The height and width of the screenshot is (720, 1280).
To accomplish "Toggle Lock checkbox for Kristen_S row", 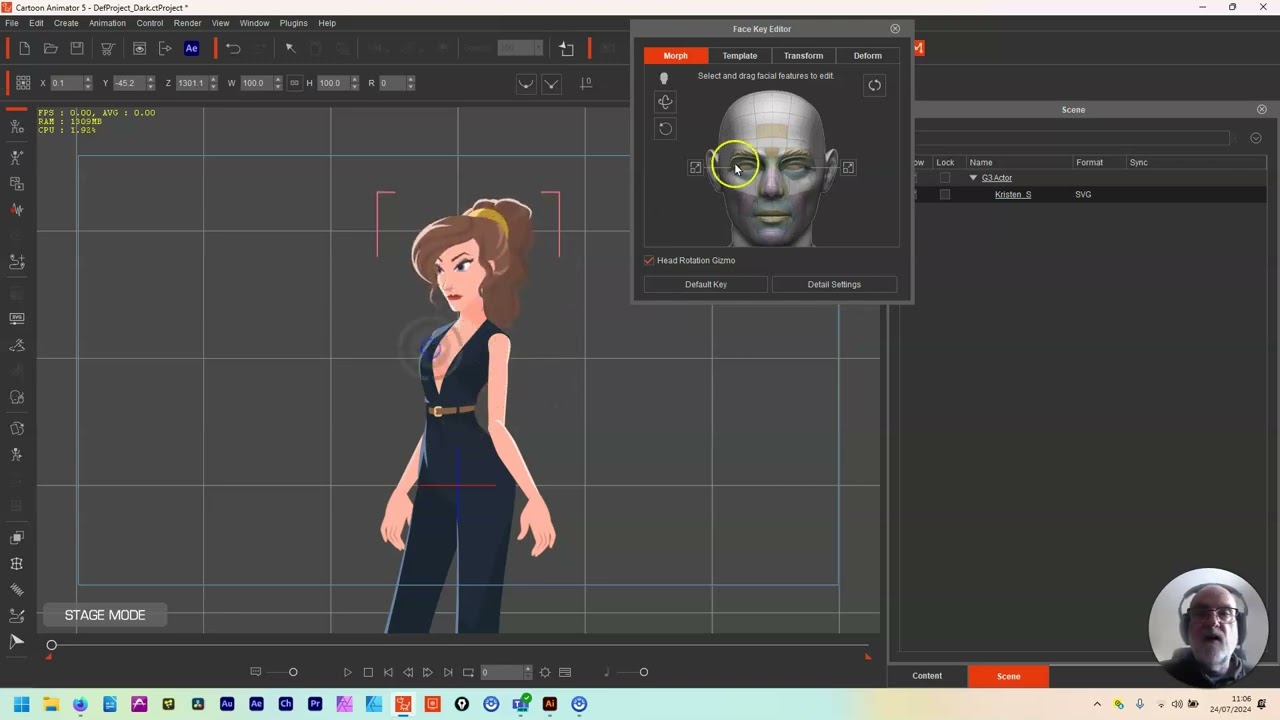I will coord(944,194).
